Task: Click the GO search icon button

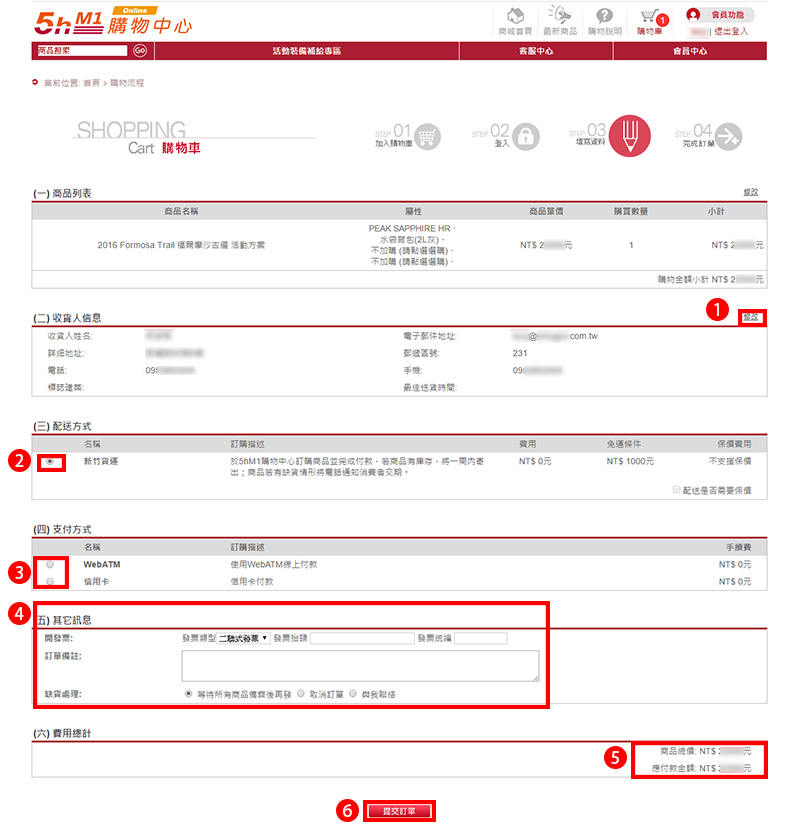Action: pos(140,50)
